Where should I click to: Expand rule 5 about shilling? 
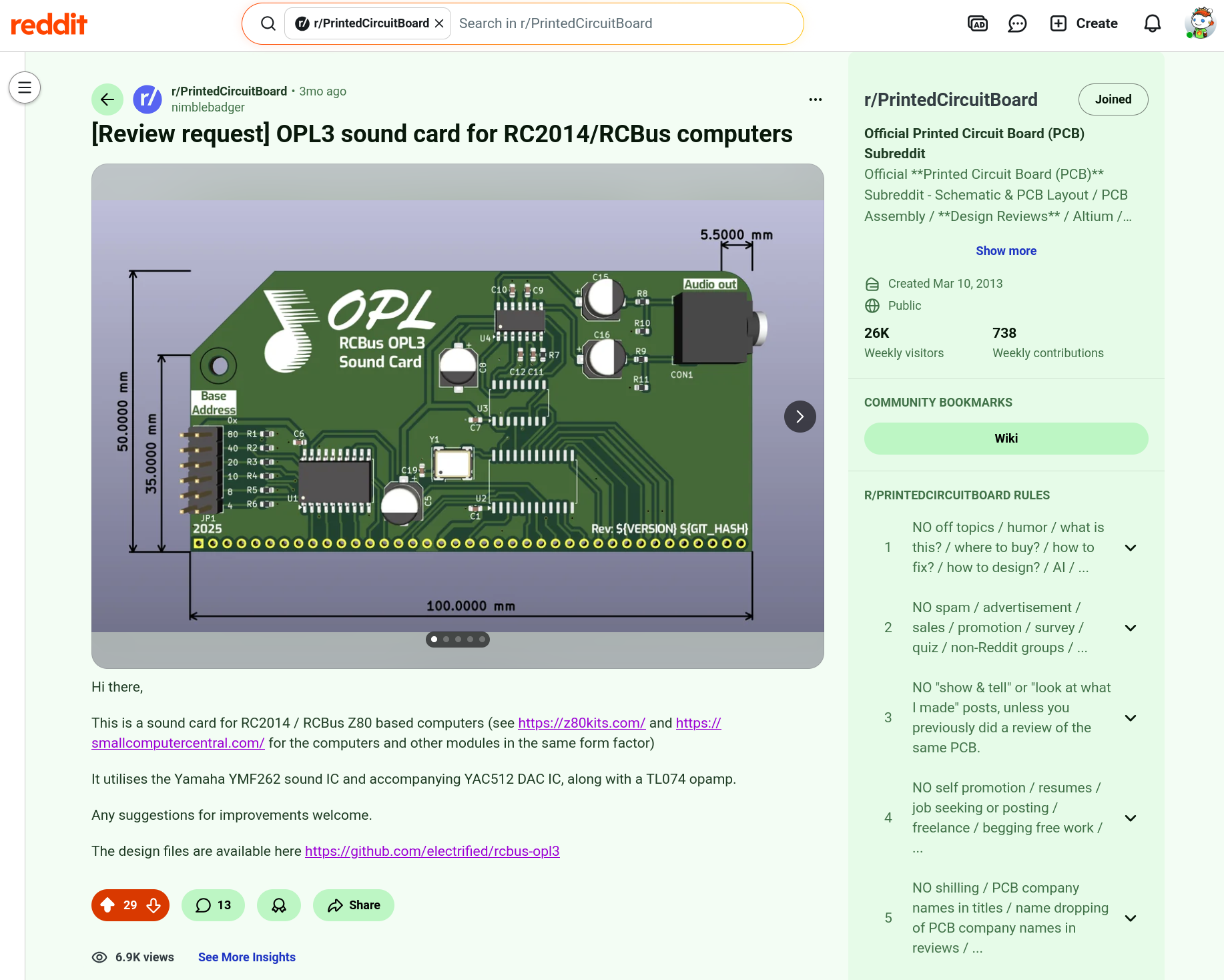pos(1130,918)
